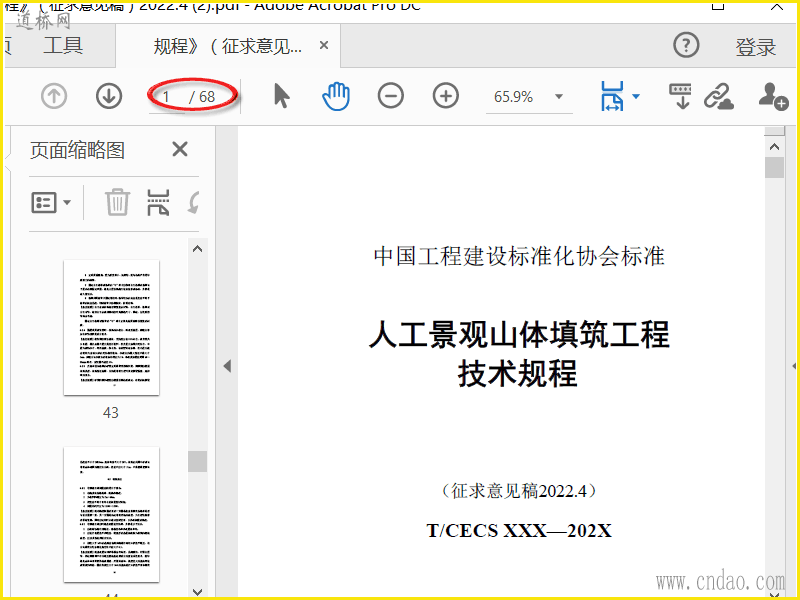Click the document vertical scrollbar thumb
800x600 pixels.
pos(774,167)
